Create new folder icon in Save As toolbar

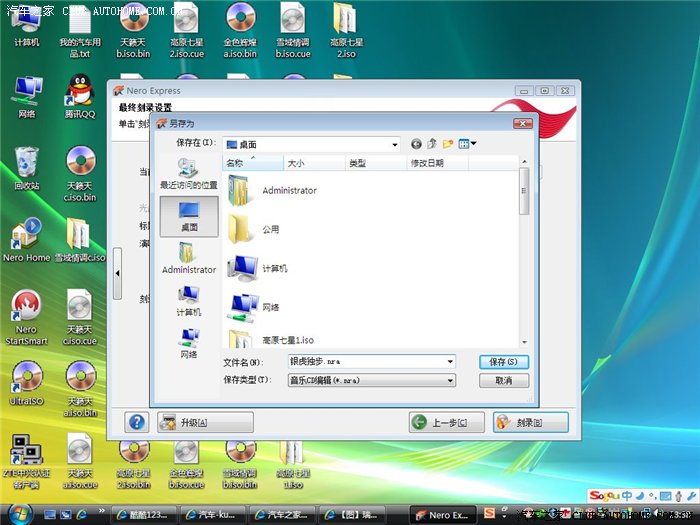(x=448, y=144)
